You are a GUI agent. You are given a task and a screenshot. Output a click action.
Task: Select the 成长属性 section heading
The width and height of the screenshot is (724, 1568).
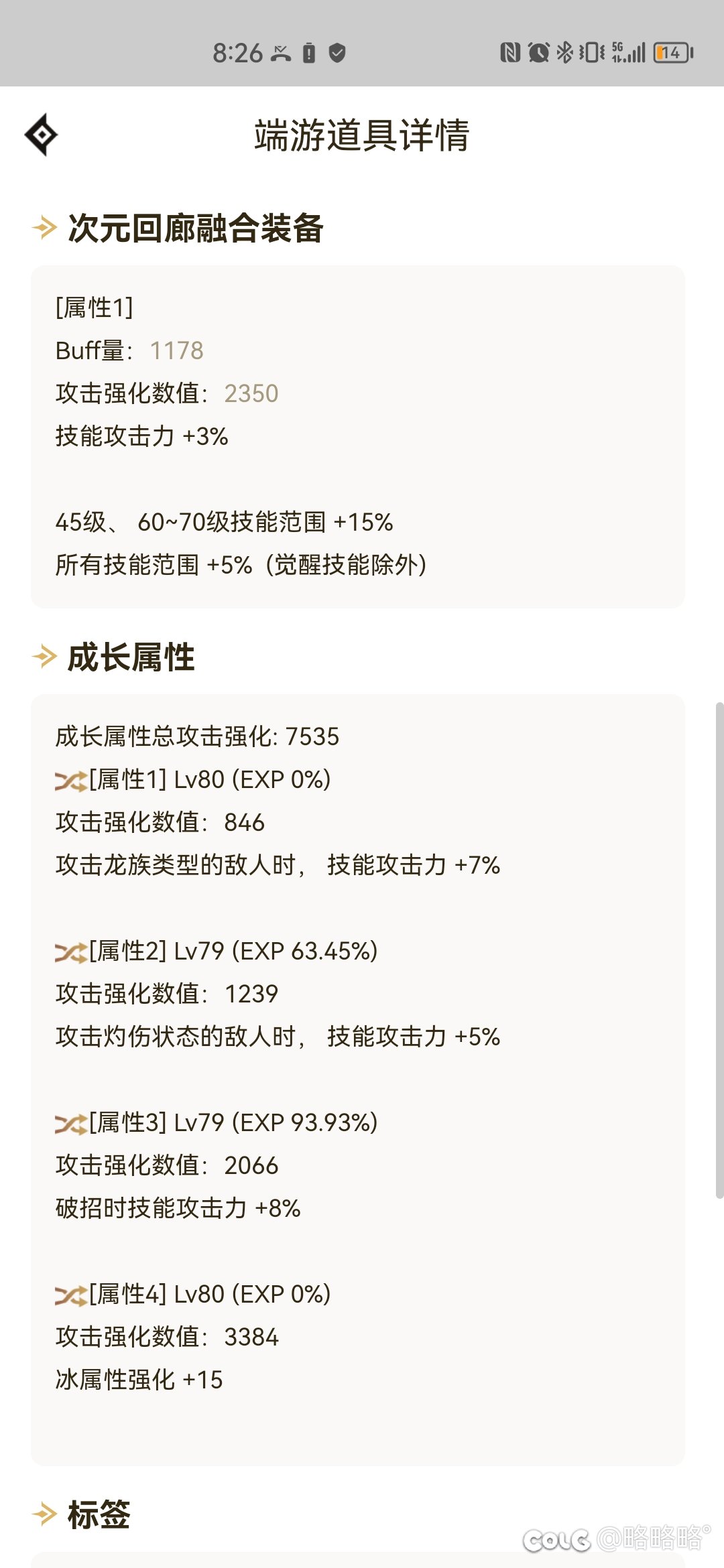pyautogui.click(x=131, y=657)
